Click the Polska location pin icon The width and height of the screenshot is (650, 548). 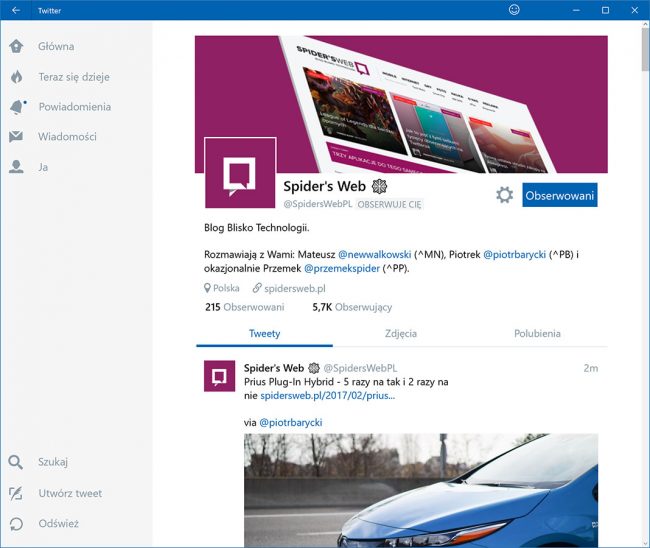click(x=207, y=288)
